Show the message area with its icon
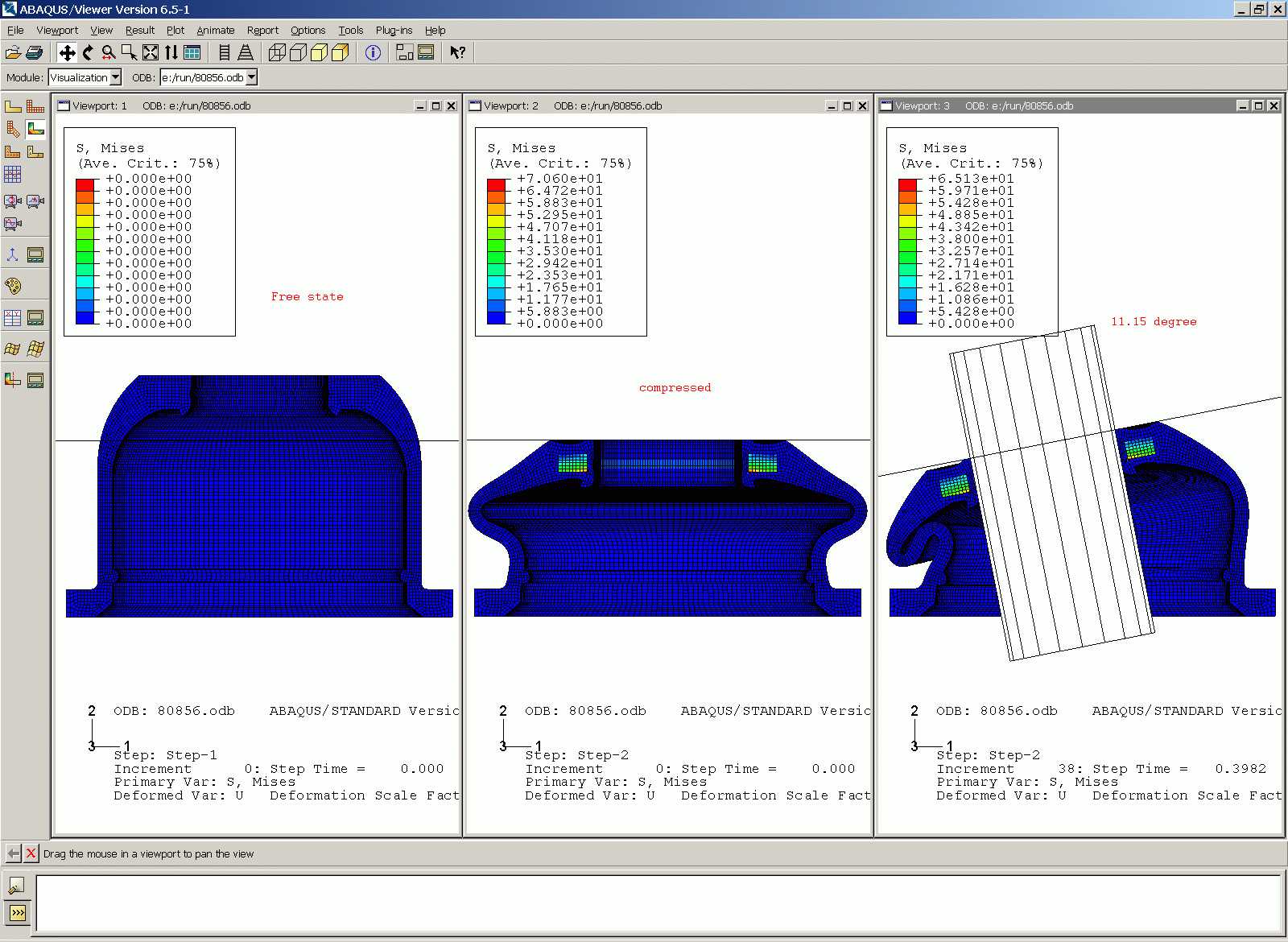 coord(17,886)
